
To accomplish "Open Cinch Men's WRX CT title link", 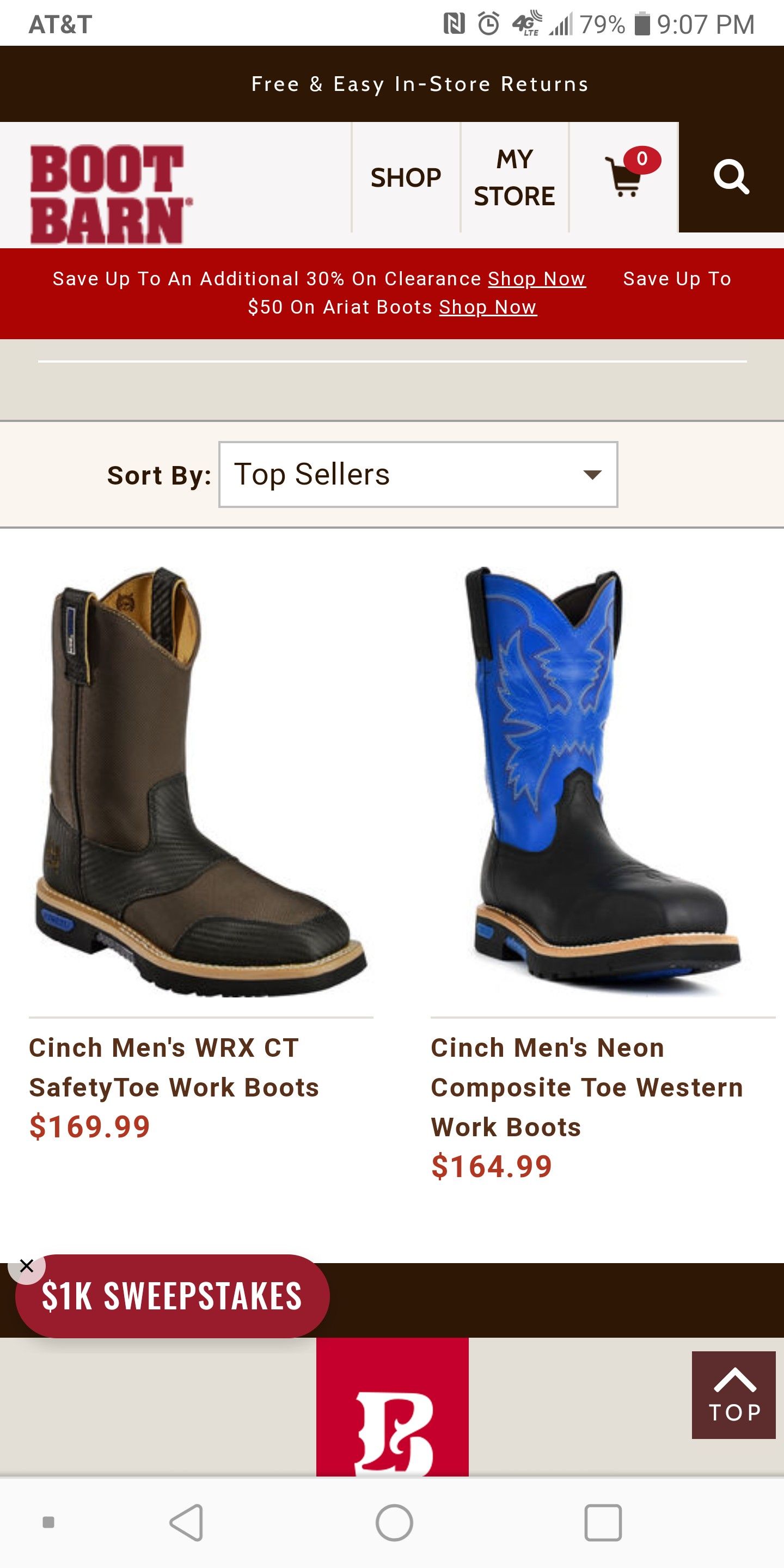I will pyautogui.click(x=174, y=1068).
